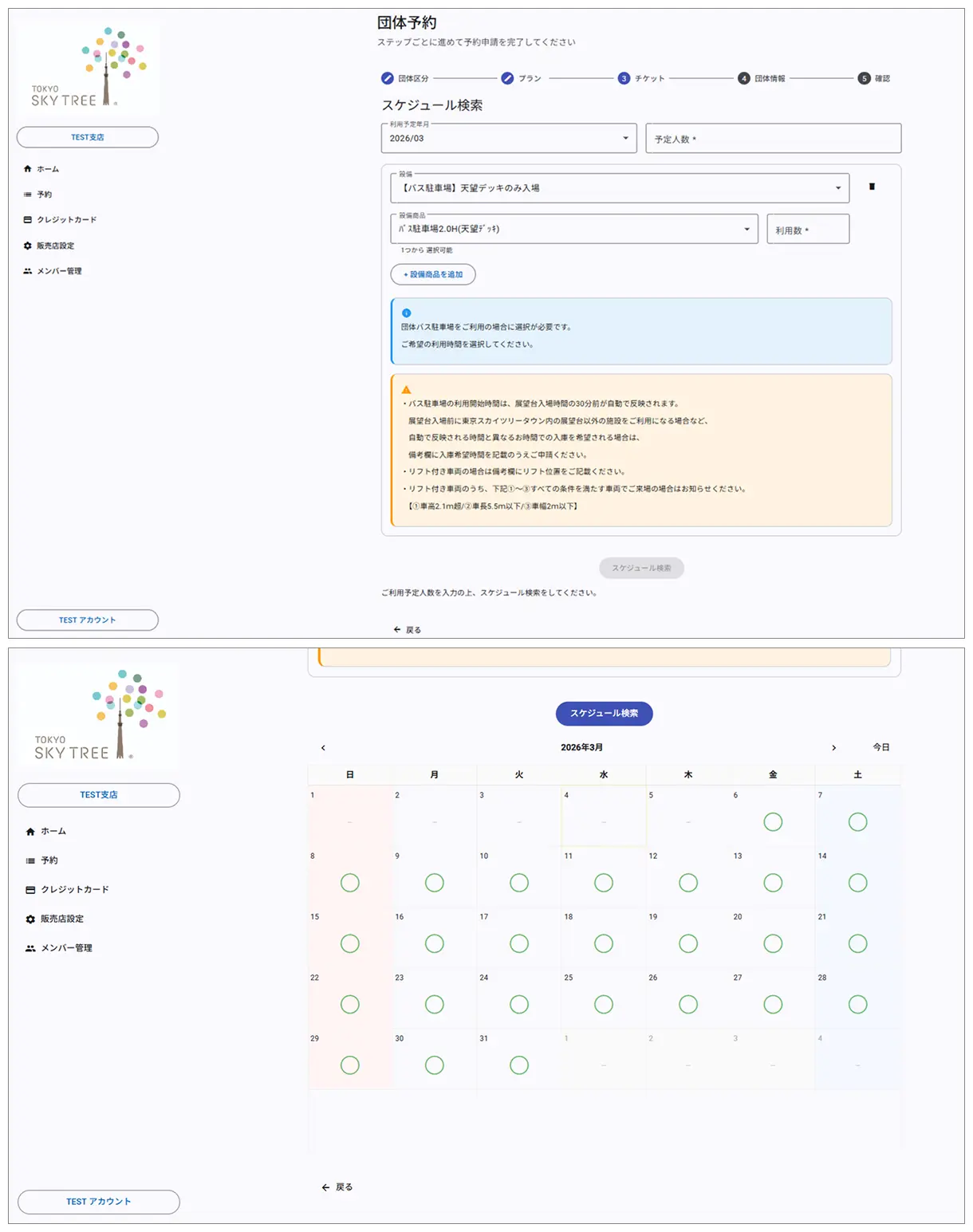Delete the 設備 row with trash icon
The height and width of the screenshot is (1232, 973).
pos(872,187)
